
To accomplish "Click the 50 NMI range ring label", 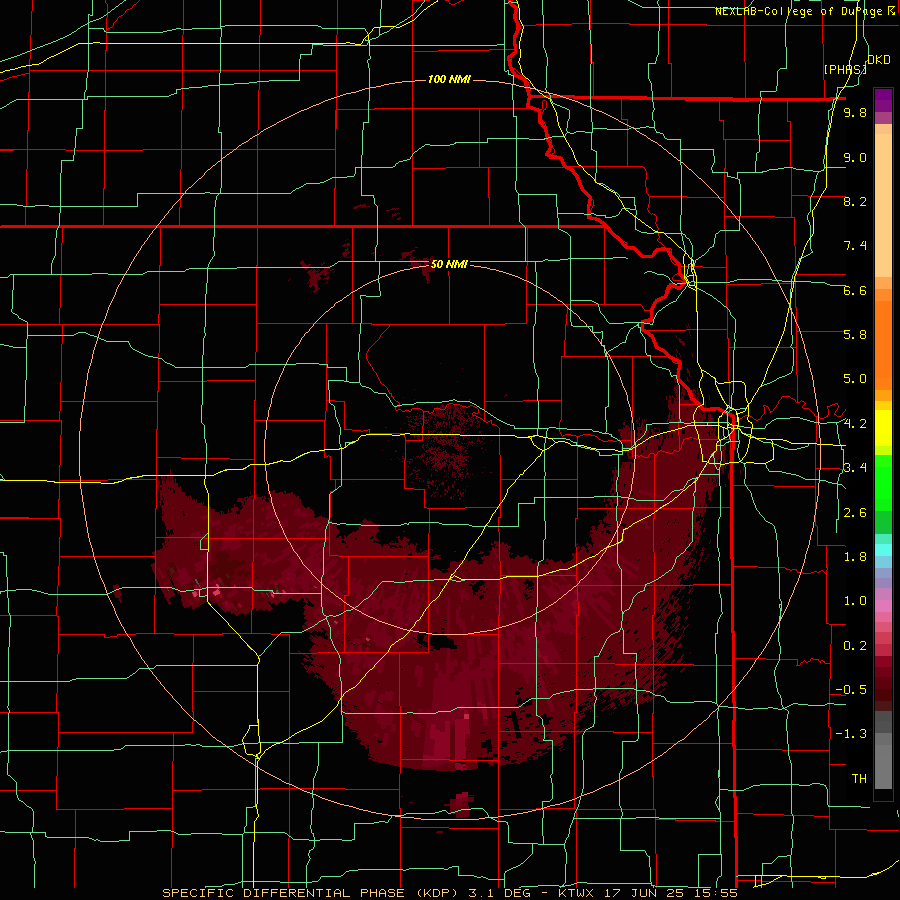I will [449, 264].
